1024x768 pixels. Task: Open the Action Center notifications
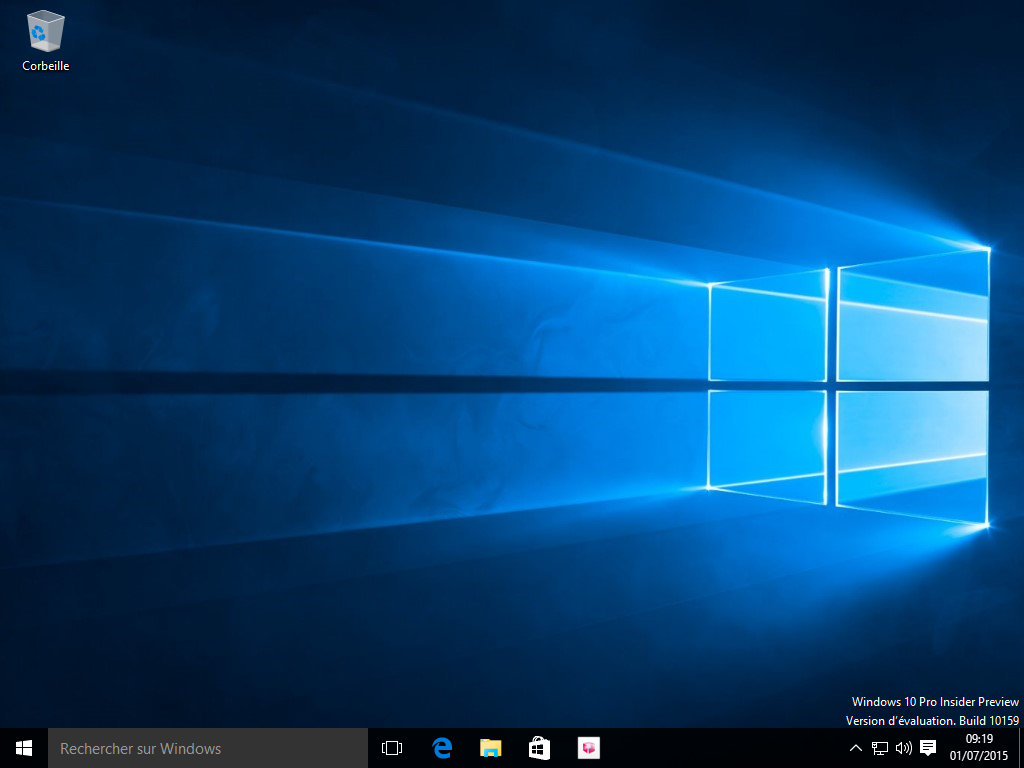(928, 747)
